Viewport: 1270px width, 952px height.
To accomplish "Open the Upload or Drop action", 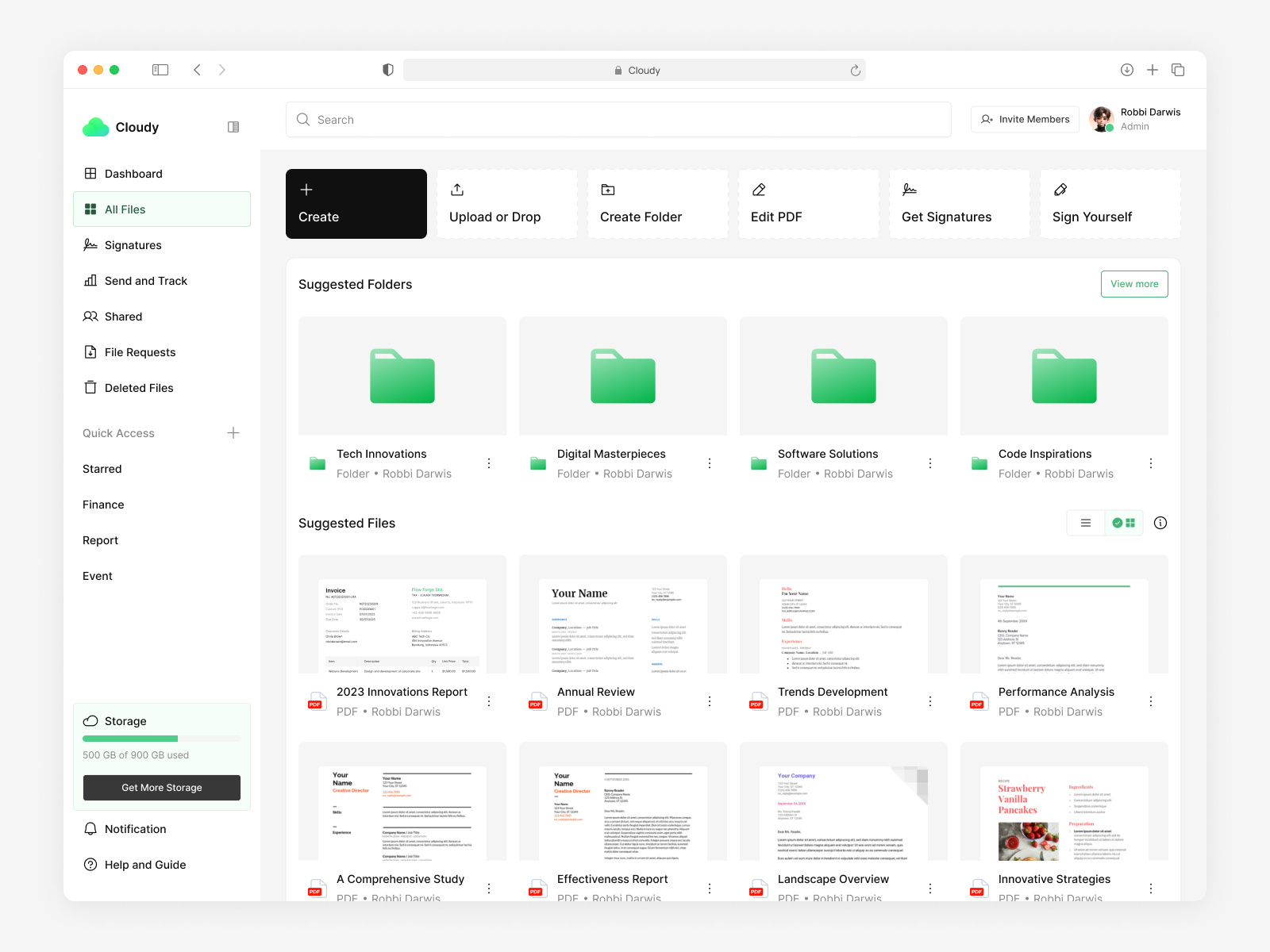I will [506, 203].
